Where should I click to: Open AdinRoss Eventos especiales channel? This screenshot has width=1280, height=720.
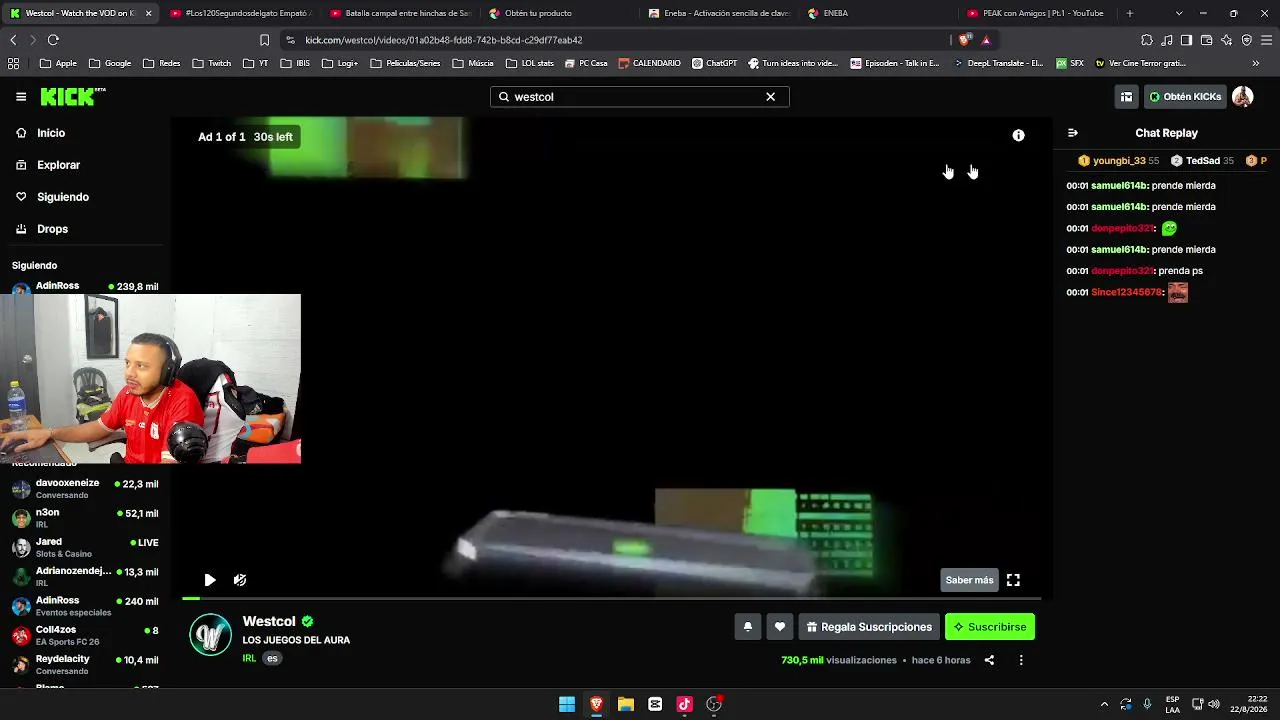84,606
